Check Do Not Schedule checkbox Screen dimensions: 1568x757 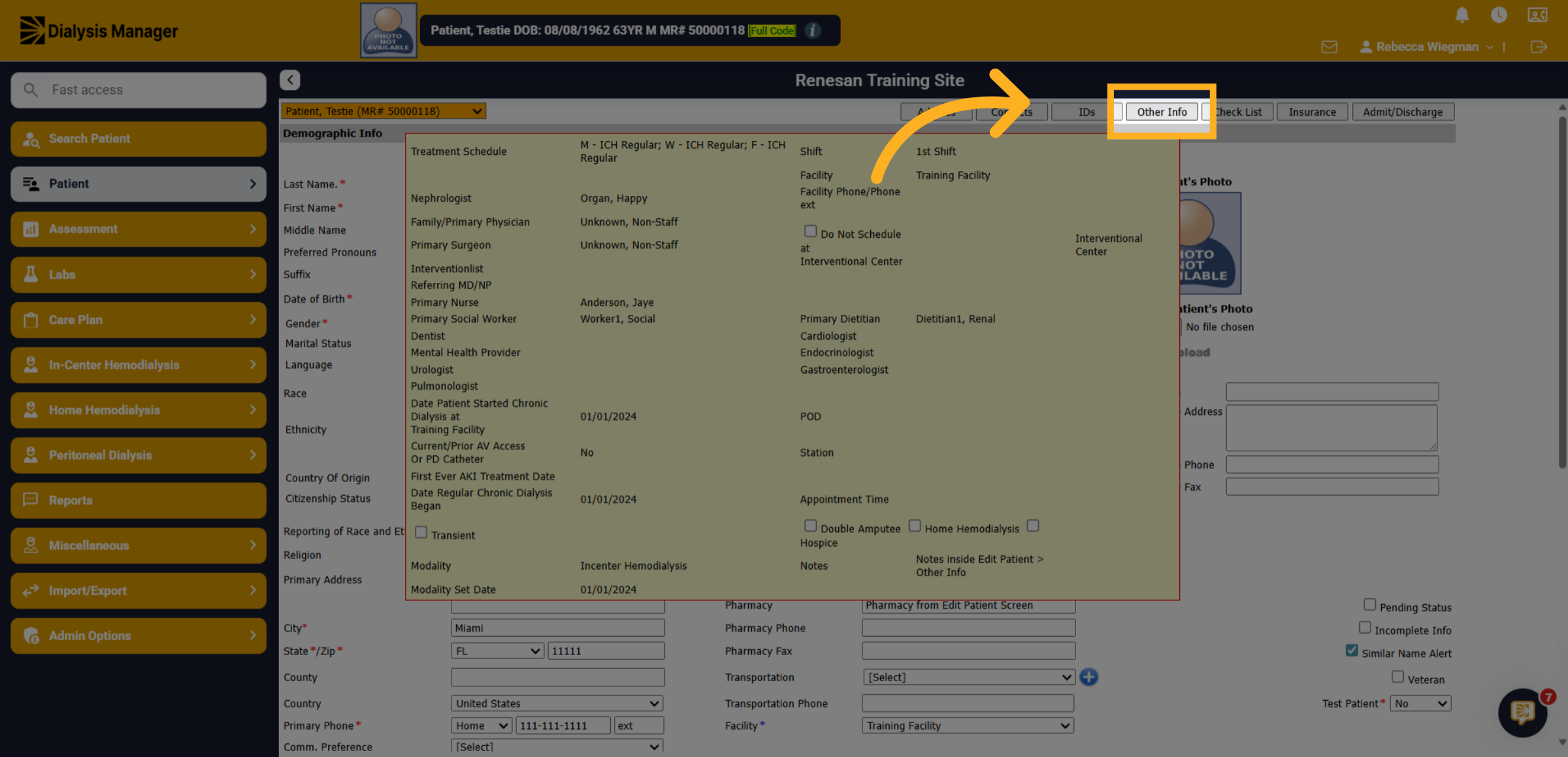tap(810, 231)
